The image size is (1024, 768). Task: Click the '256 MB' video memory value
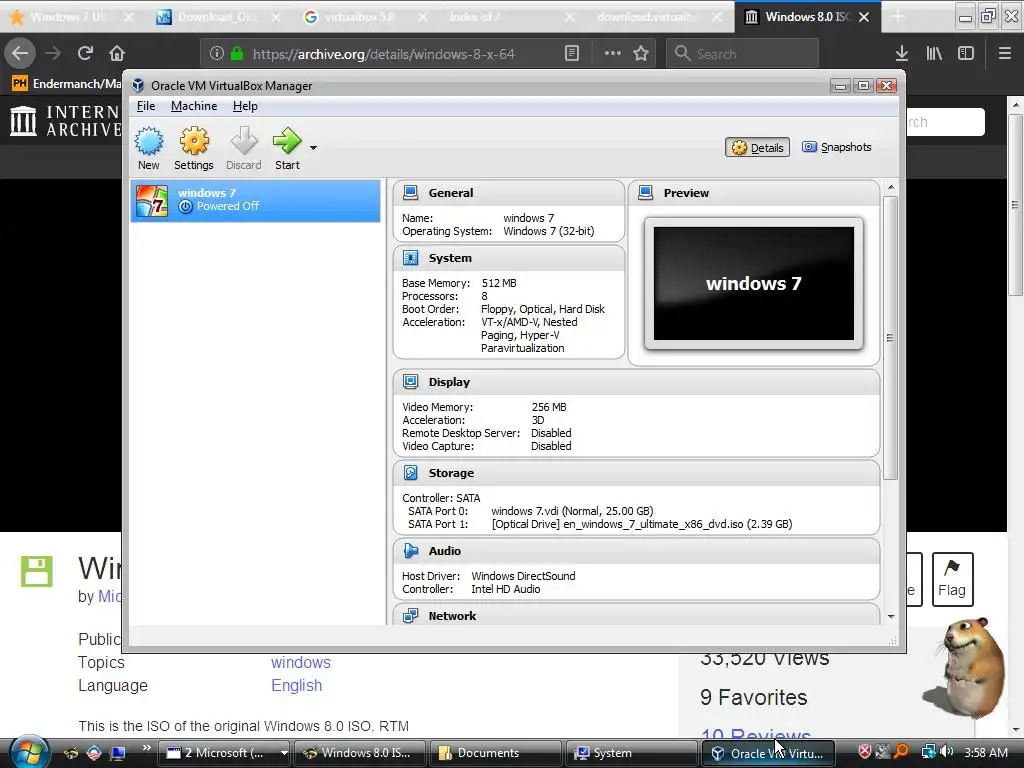[549, 407]
